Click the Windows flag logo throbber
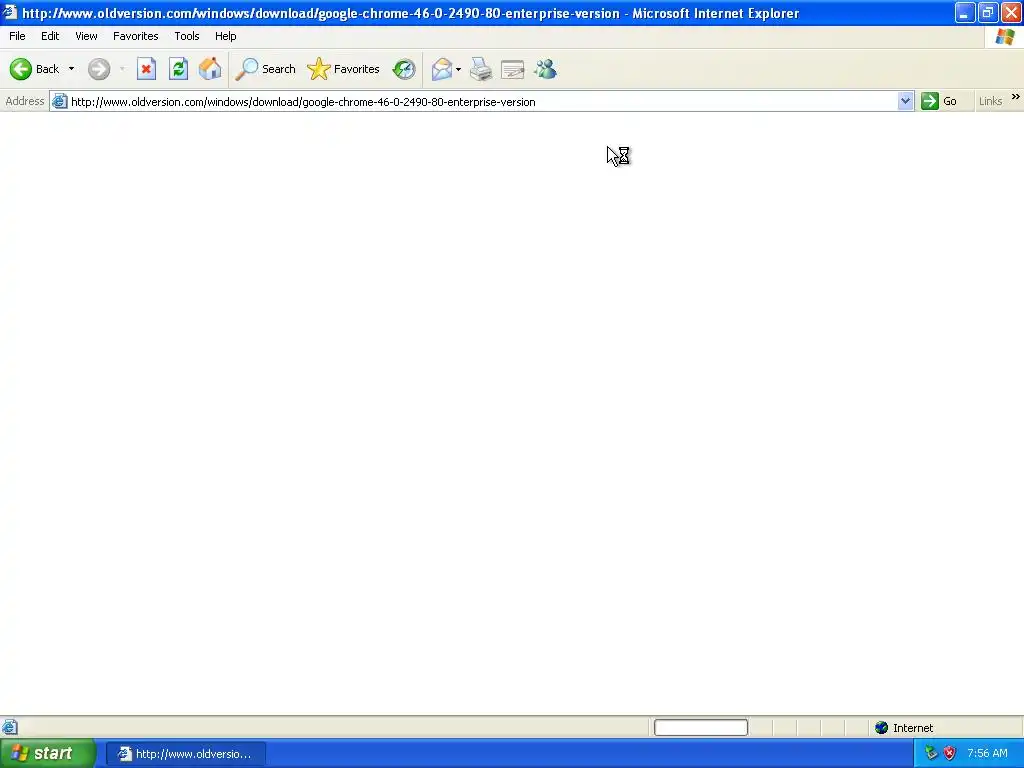The width and height of the screenshot is (1024, 768). [1004, 37]
